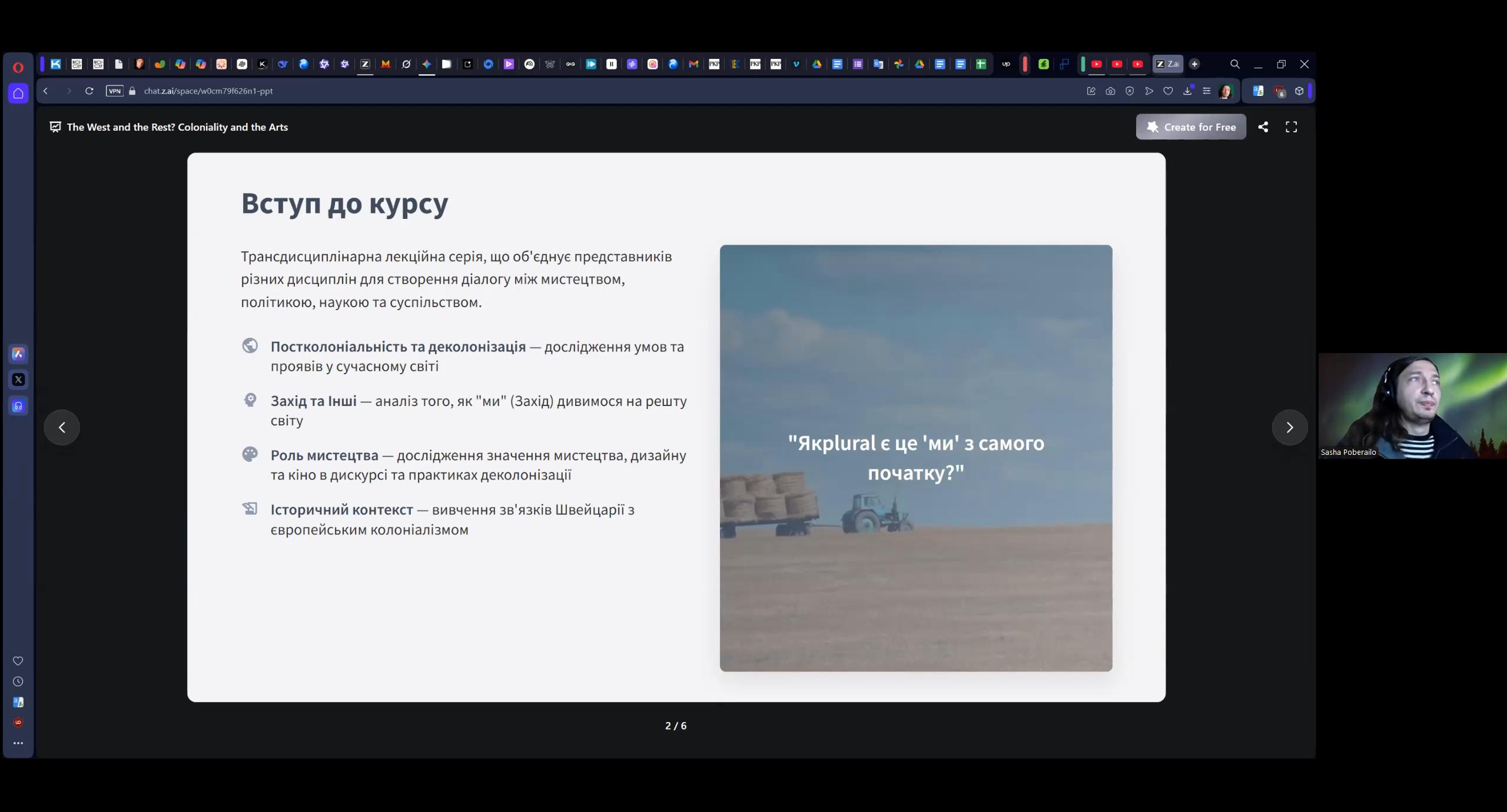The width and height of the screenshot is (1507, 812).
Task: Open sidebar history clock icon
Action: 18,681
